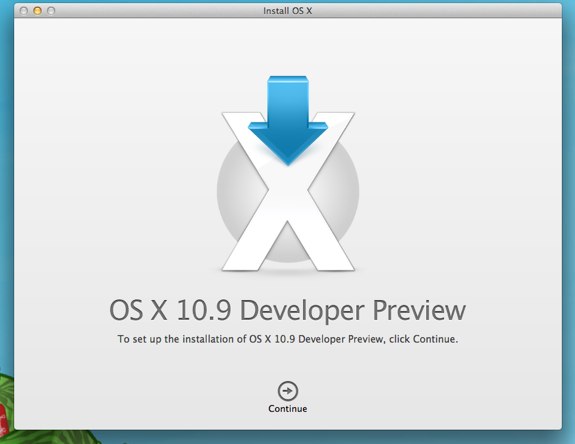
Task: Click the blue download arrow on the logo
Action: click(288, 120)
